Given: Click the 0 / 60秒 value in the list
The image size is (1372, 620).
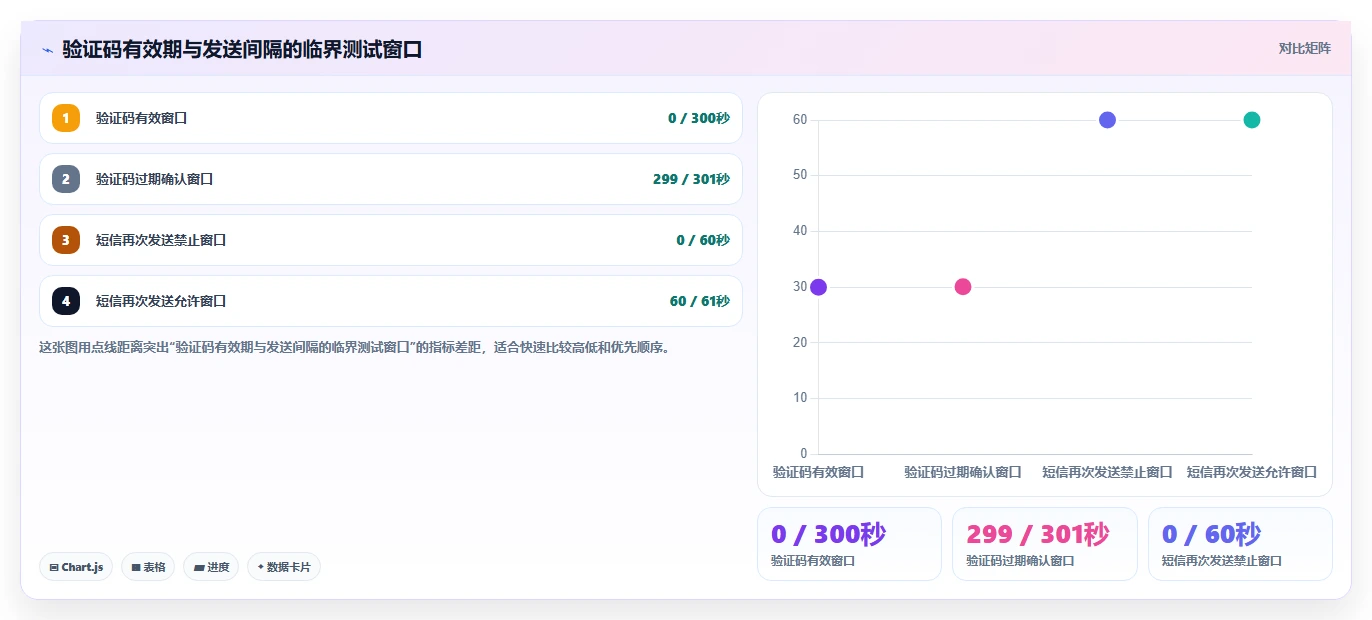Looking at the screenshot, I should pyautogui.click(x=703, y=240).
